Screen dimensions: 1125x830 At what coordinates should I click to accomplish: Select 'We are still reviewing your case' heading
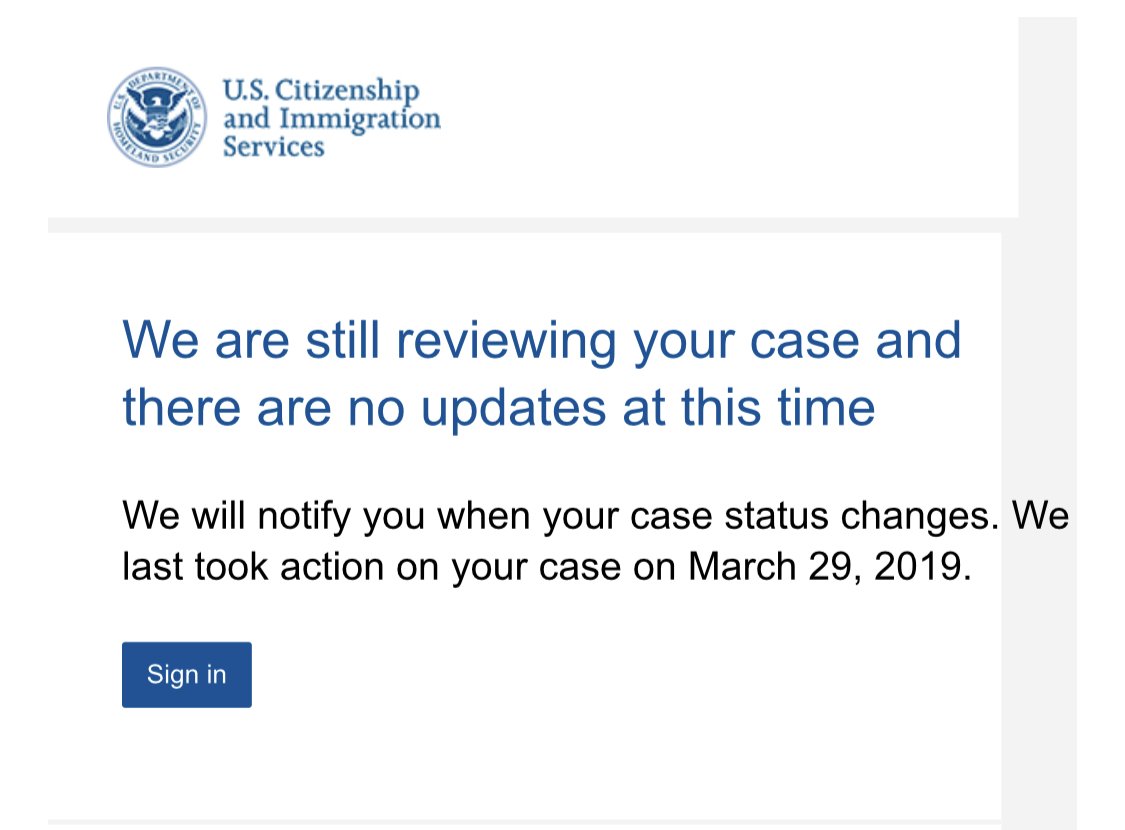coord(491,341)
